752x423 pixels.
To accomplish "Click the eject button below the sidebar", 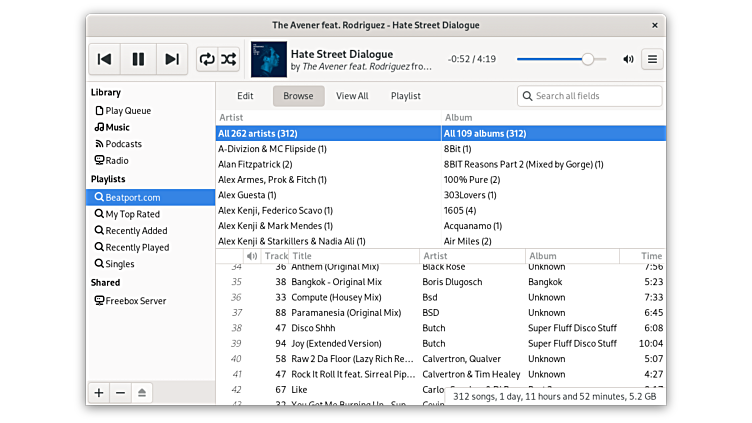I will coord(143,393).
